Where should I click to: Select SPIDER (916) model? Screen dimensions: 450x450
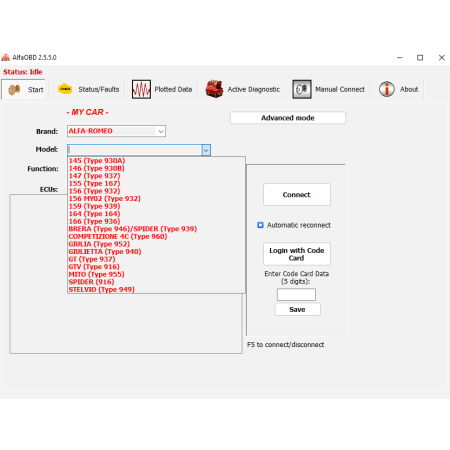point(156,282)
